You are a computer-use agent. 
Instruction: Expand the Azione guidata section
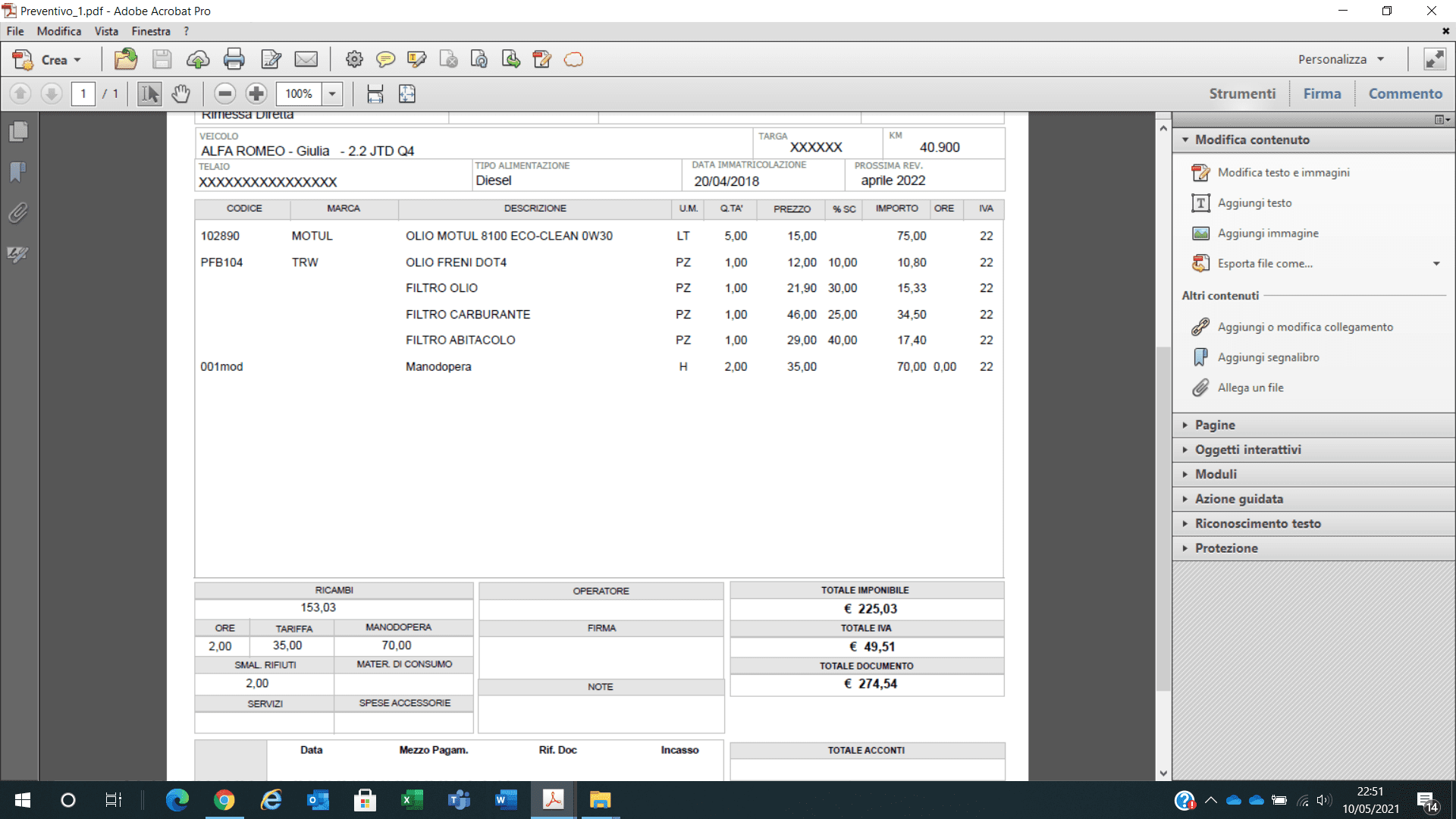[1313, 499]
